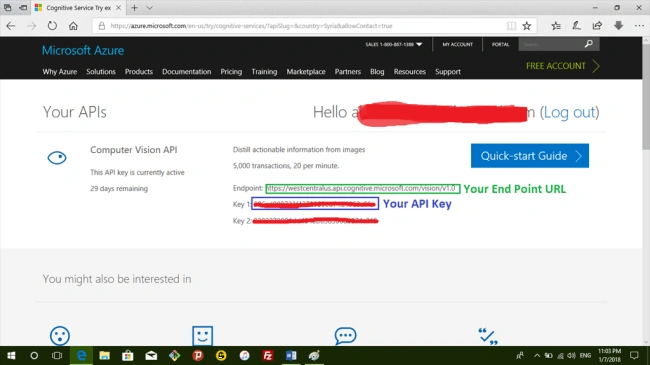
Task: Click the speech bubble API icon
Action: (345, 336)
